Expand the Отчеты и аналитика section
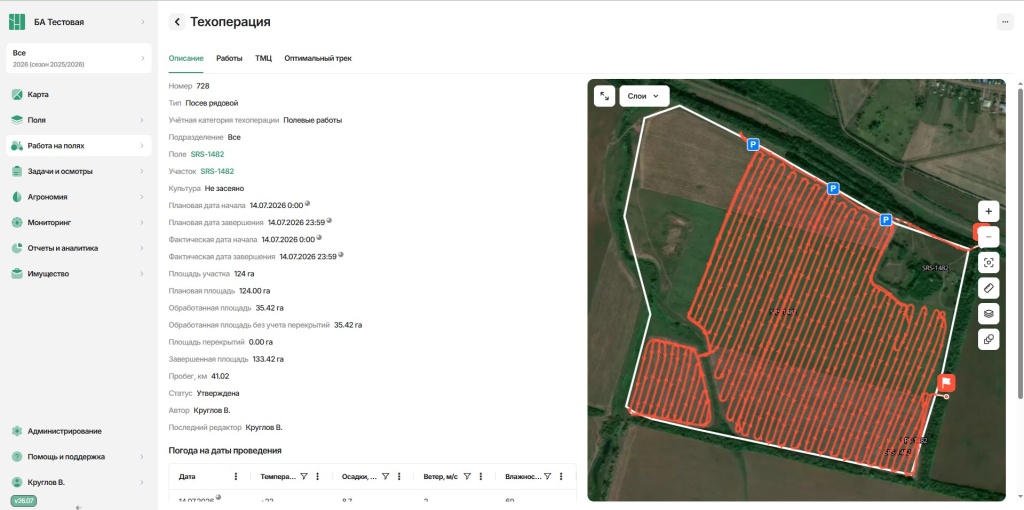Screen dimensions: 1024x510 [x=142, y=248]
